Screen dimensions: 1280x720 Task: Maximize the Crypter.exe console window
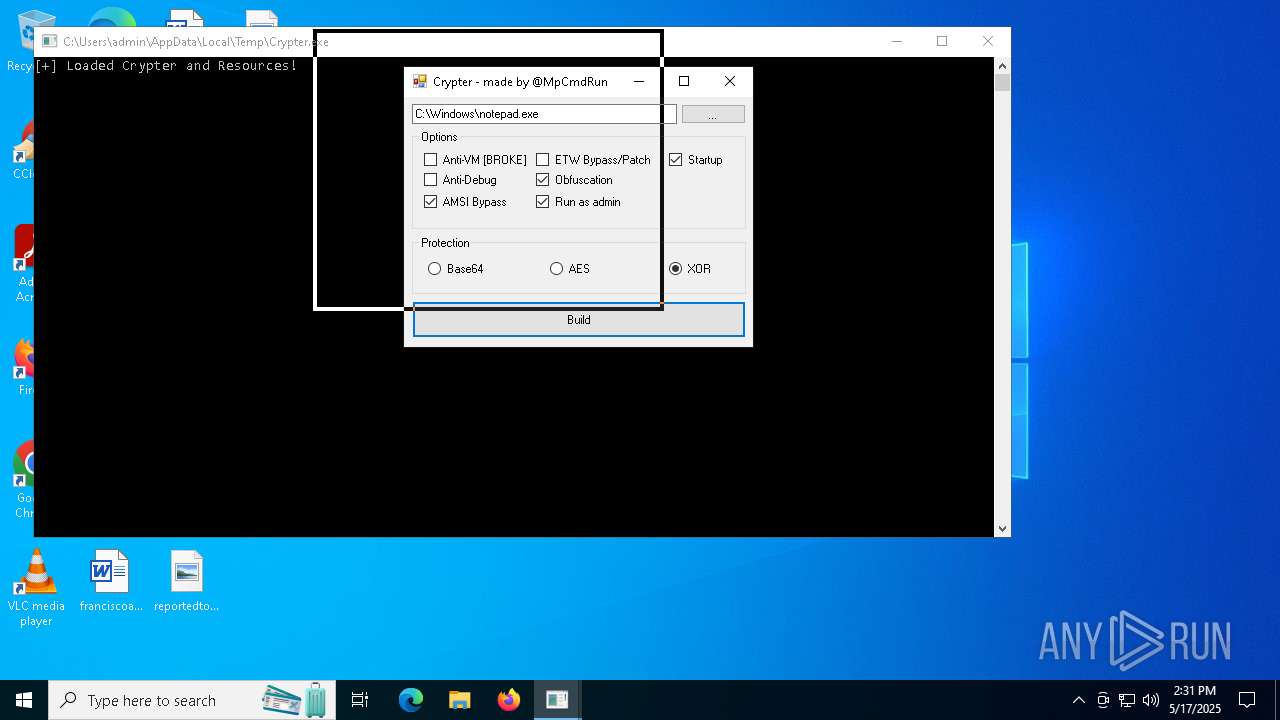[x=942, y=42]
